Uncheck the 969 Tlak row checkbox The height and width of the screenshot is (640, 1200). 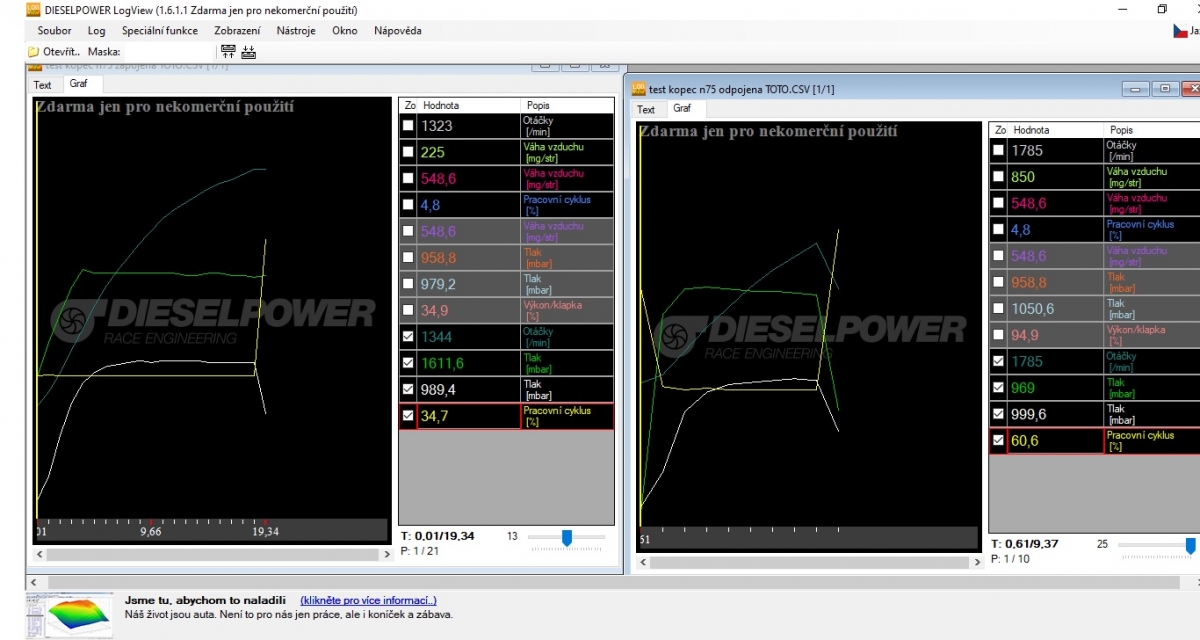pos(998,388)
